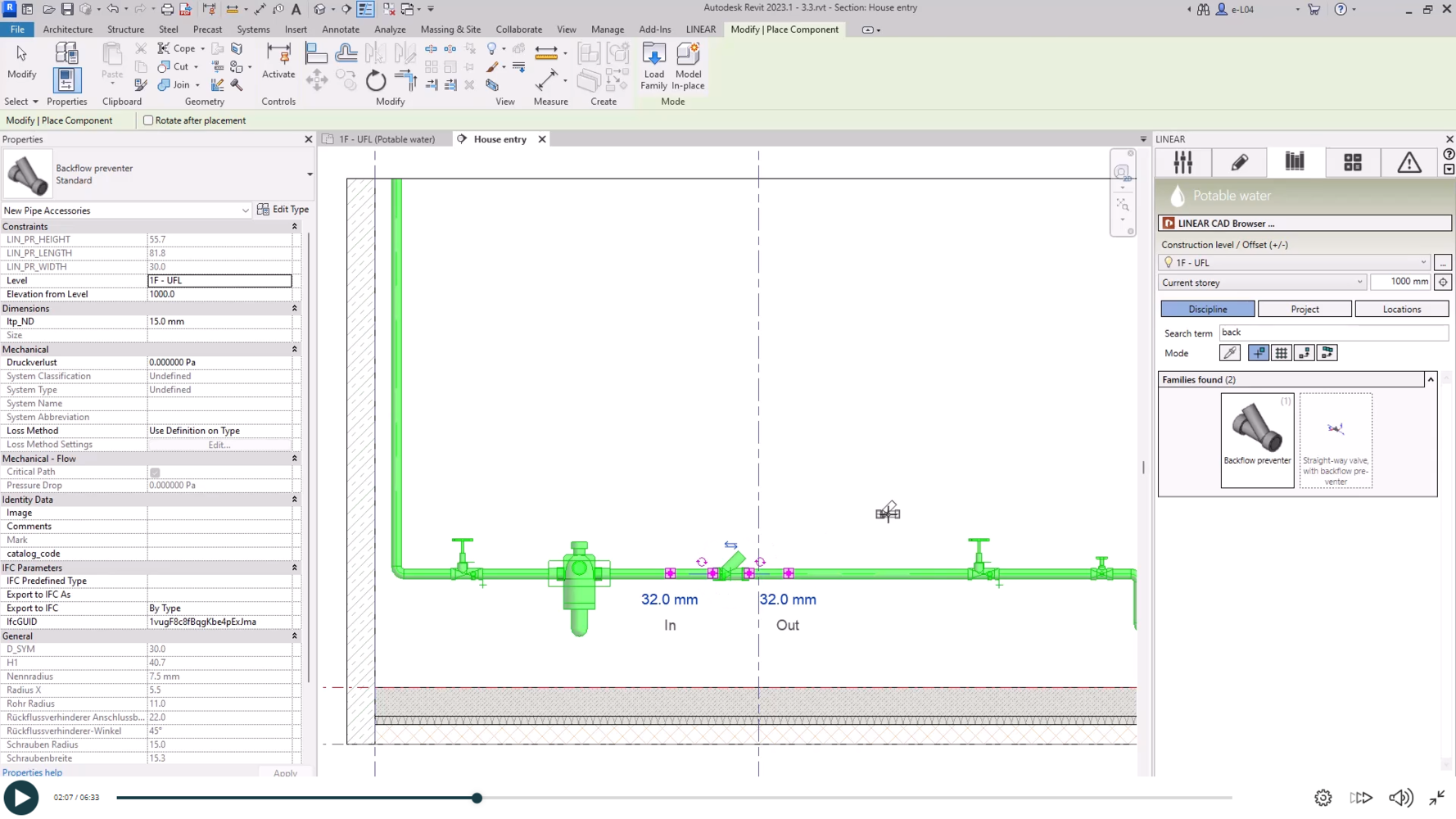Select the Backflow preventer family thumbnail
This screenshot has width=1456, height=819.
click(x=1256, y=440)
